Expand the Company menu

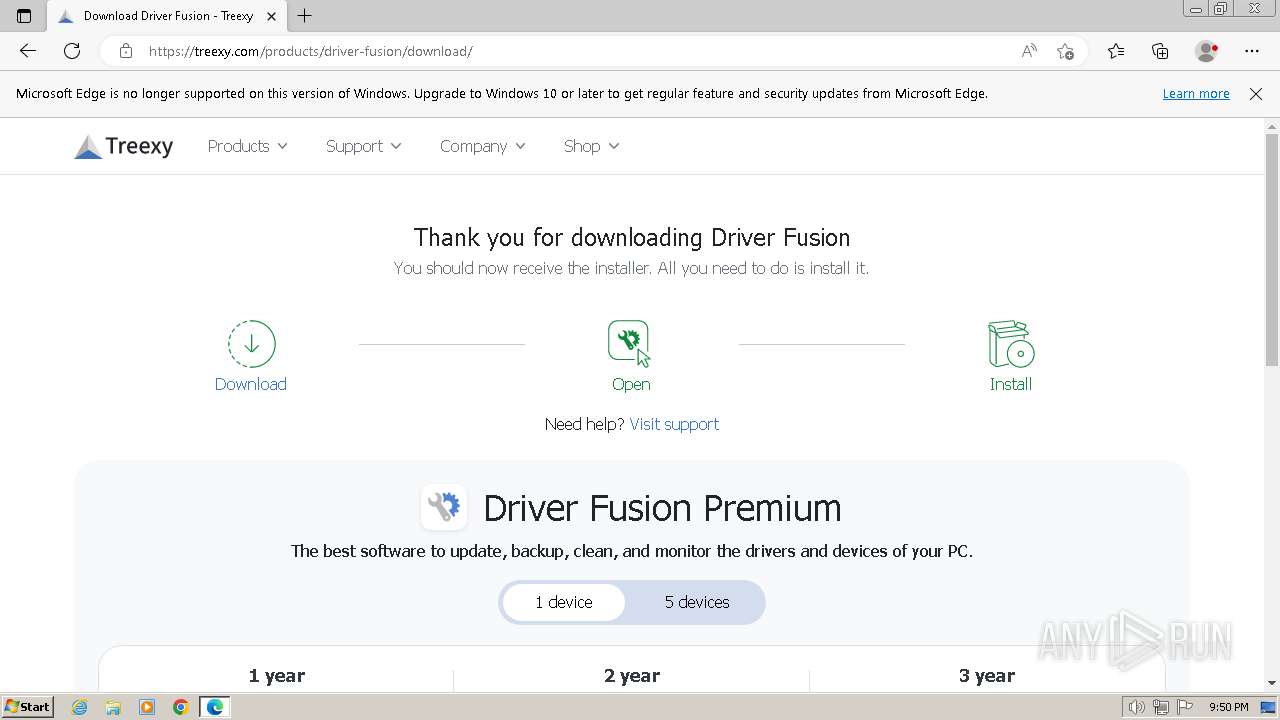[483, 146]
